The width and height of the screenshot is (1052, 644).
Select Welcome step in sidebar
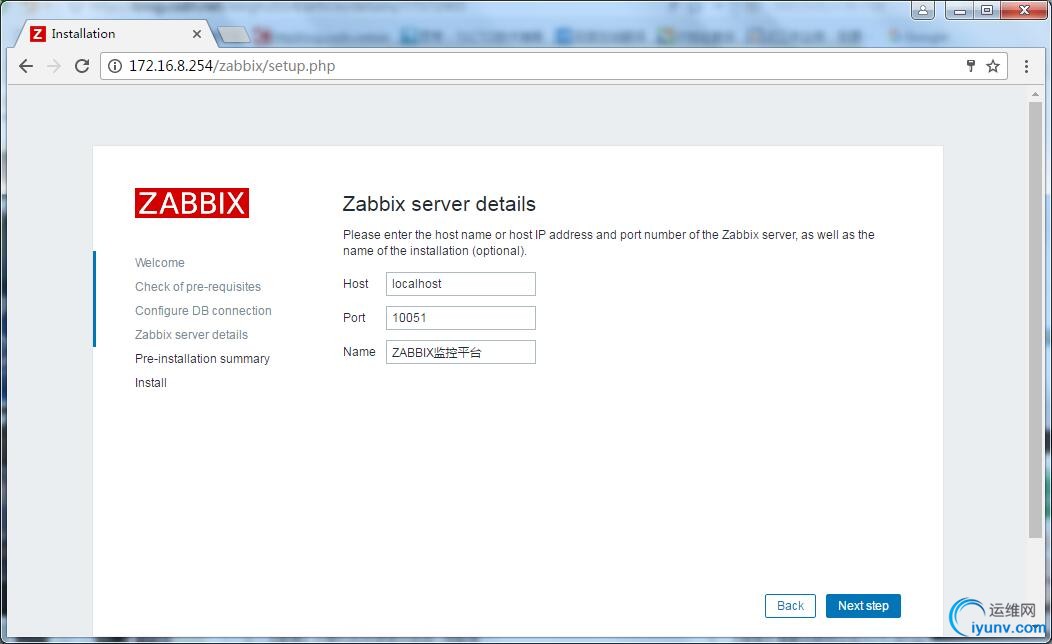point(160,262)
